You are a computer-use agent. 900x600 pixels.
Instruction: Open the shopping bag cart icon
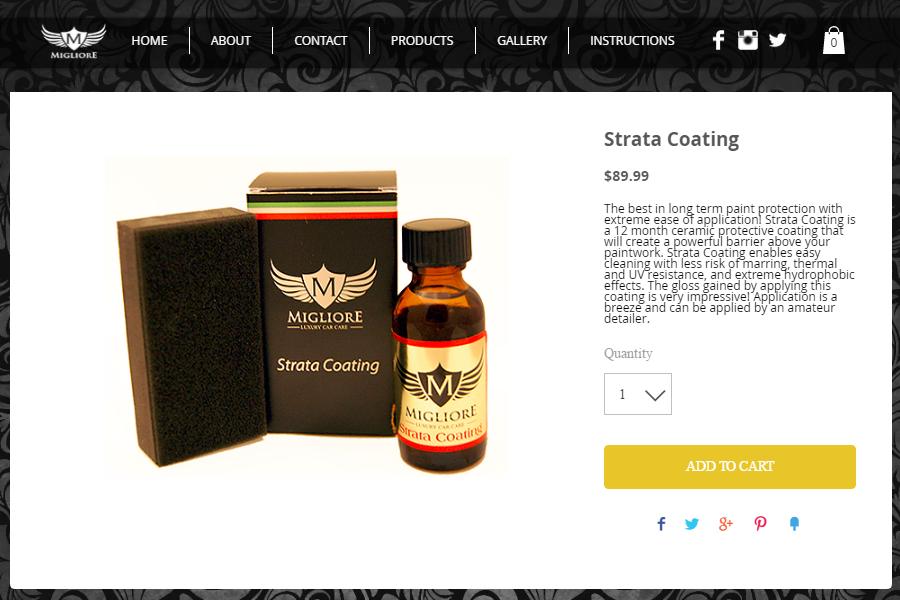(x=833, y=40)
